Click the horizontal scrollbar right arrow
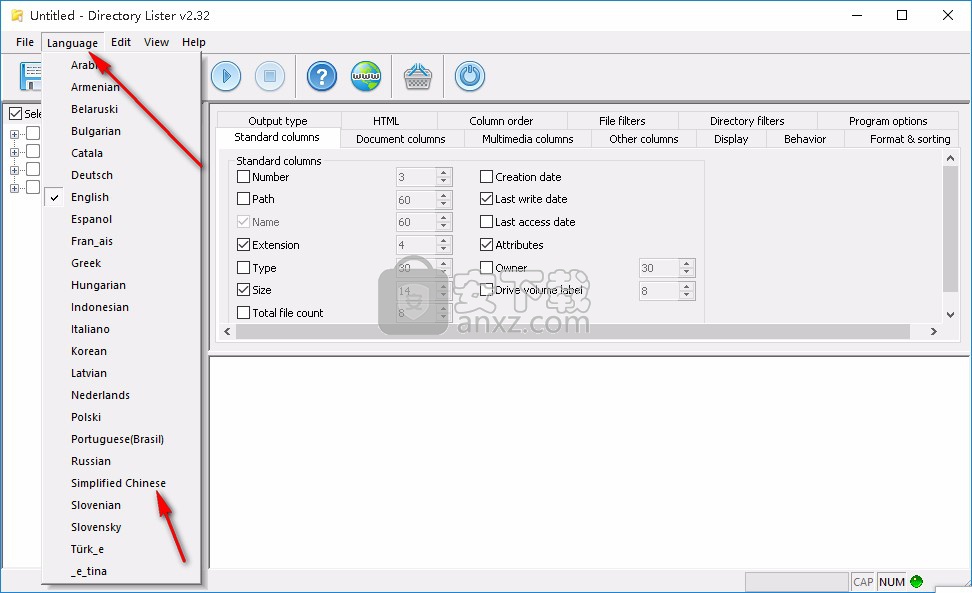 934,332
